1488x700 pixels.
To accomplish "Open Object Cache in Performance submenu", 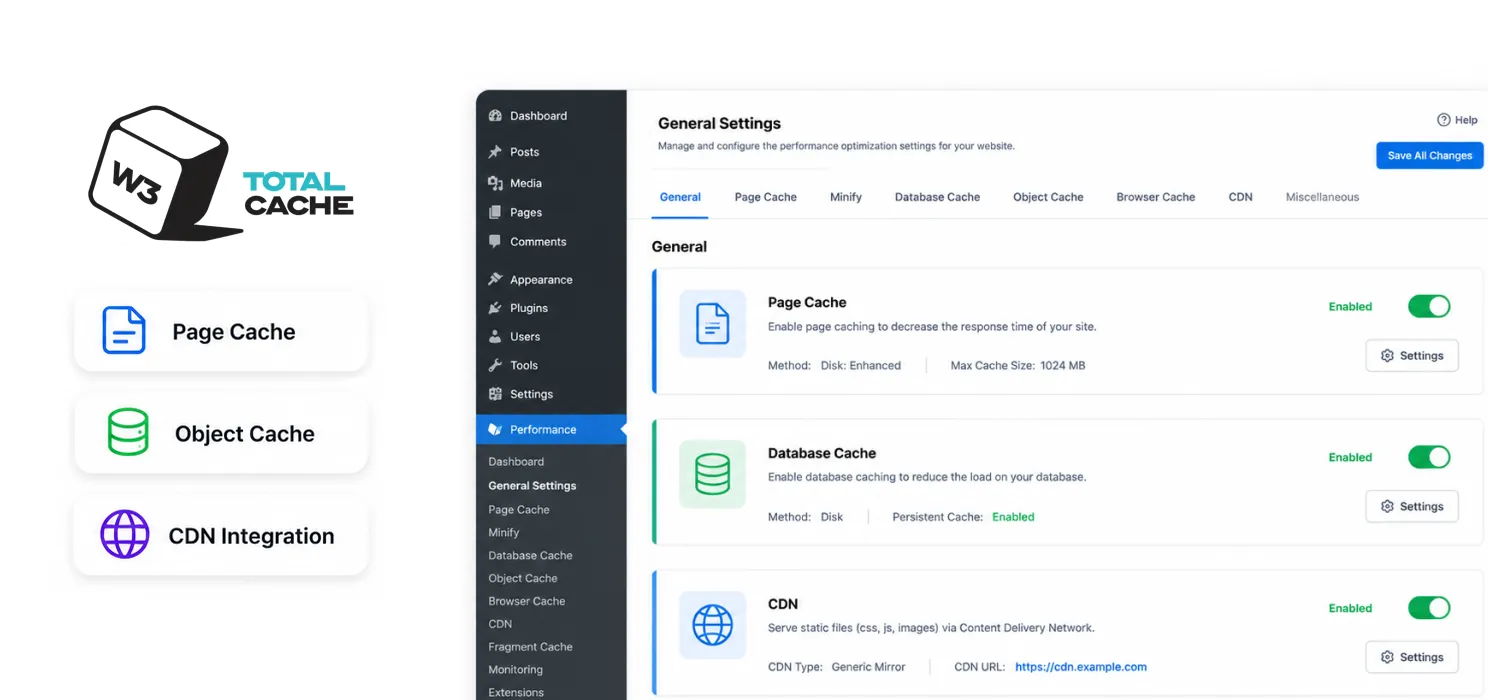I will [523, 578].
